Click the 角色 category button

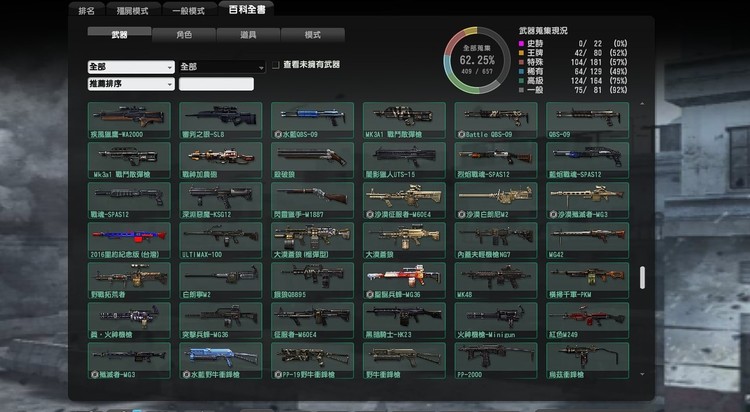(183, 35)
